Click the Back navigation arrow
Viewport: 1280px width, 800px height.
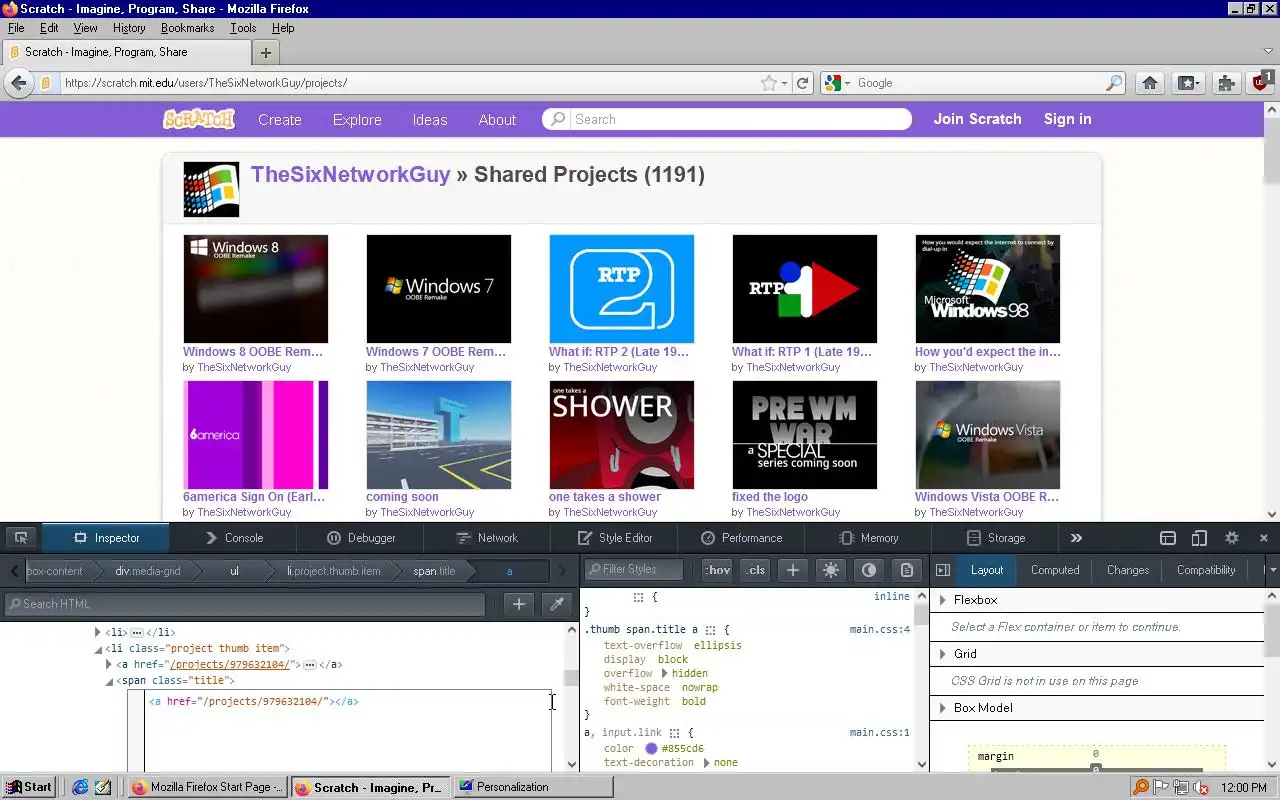(18, 83)
